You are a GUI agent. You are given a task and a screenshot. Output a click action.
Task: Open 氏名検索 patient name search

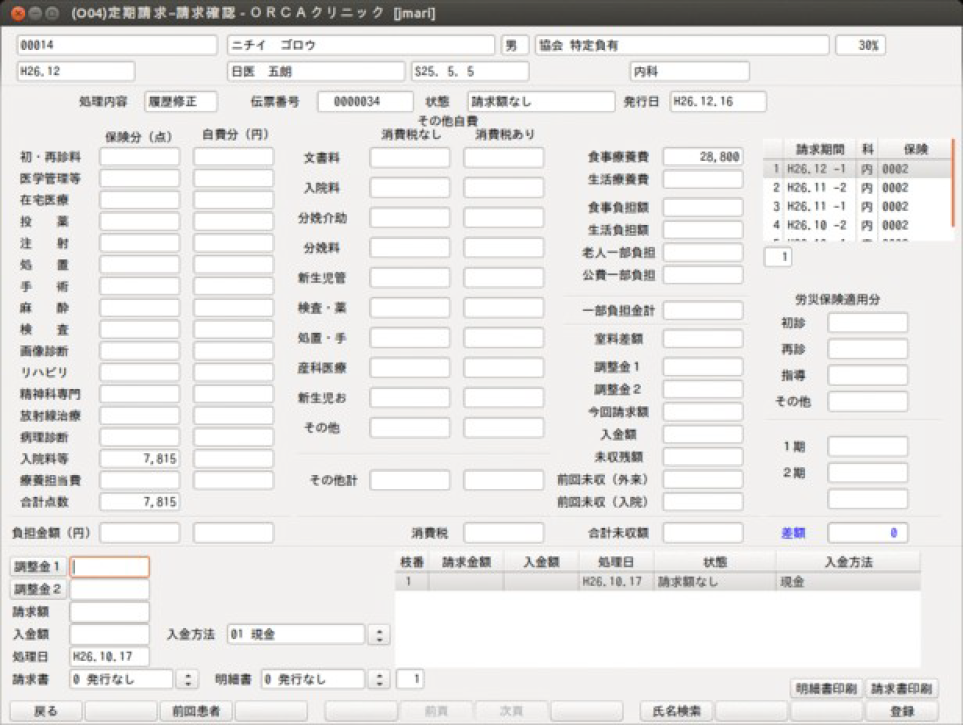pos(676,711)
